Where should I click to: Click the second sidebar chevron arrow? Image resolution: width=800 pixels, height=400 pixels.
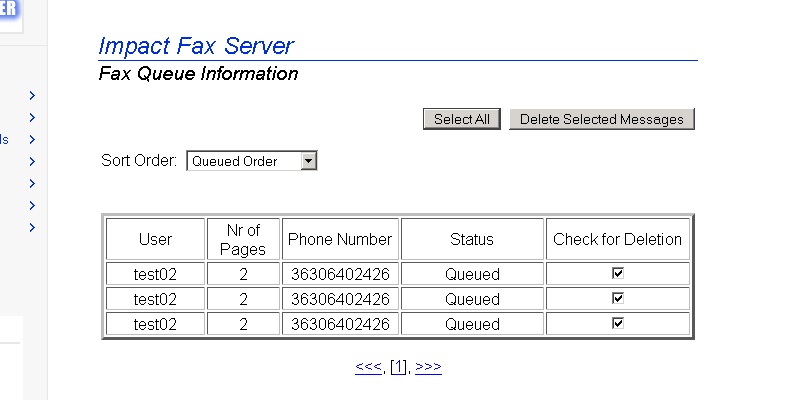click(32, 118)
